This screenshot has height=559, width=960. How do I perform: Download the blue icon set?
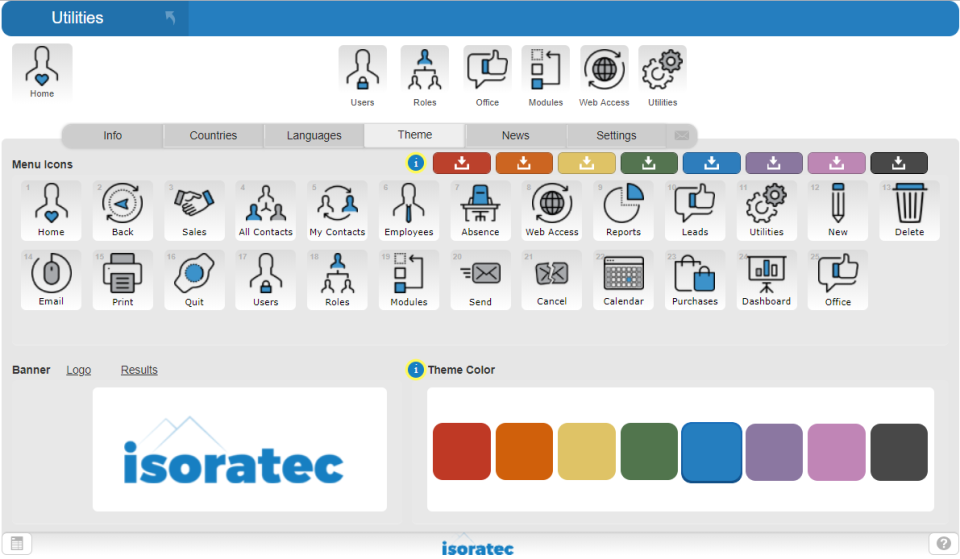tap(711, 163)
